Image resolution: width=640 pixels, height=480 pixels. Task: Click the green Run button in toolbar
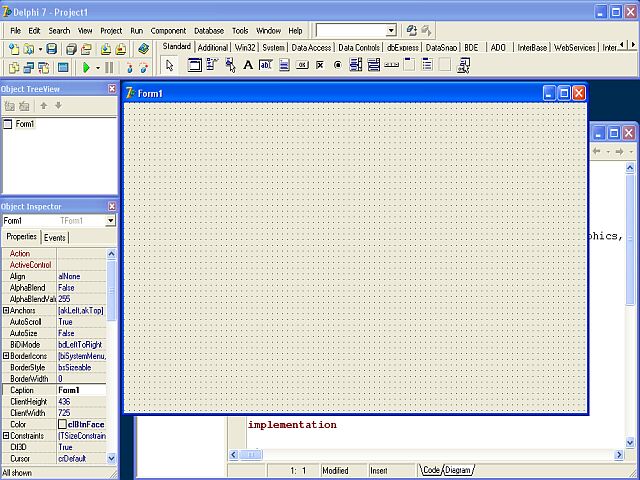[x=86, y=67]
